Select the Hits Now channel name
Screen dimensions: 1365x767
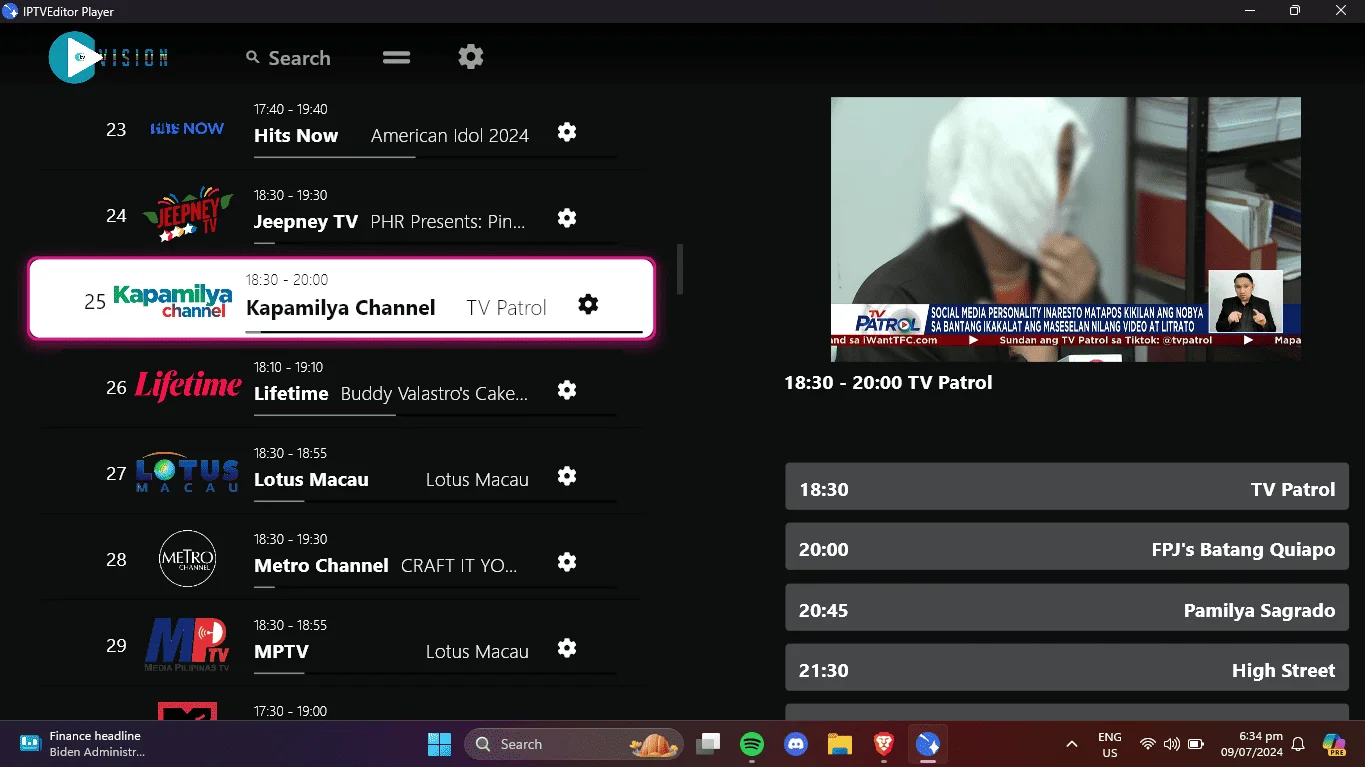click(x=296, y=136)
